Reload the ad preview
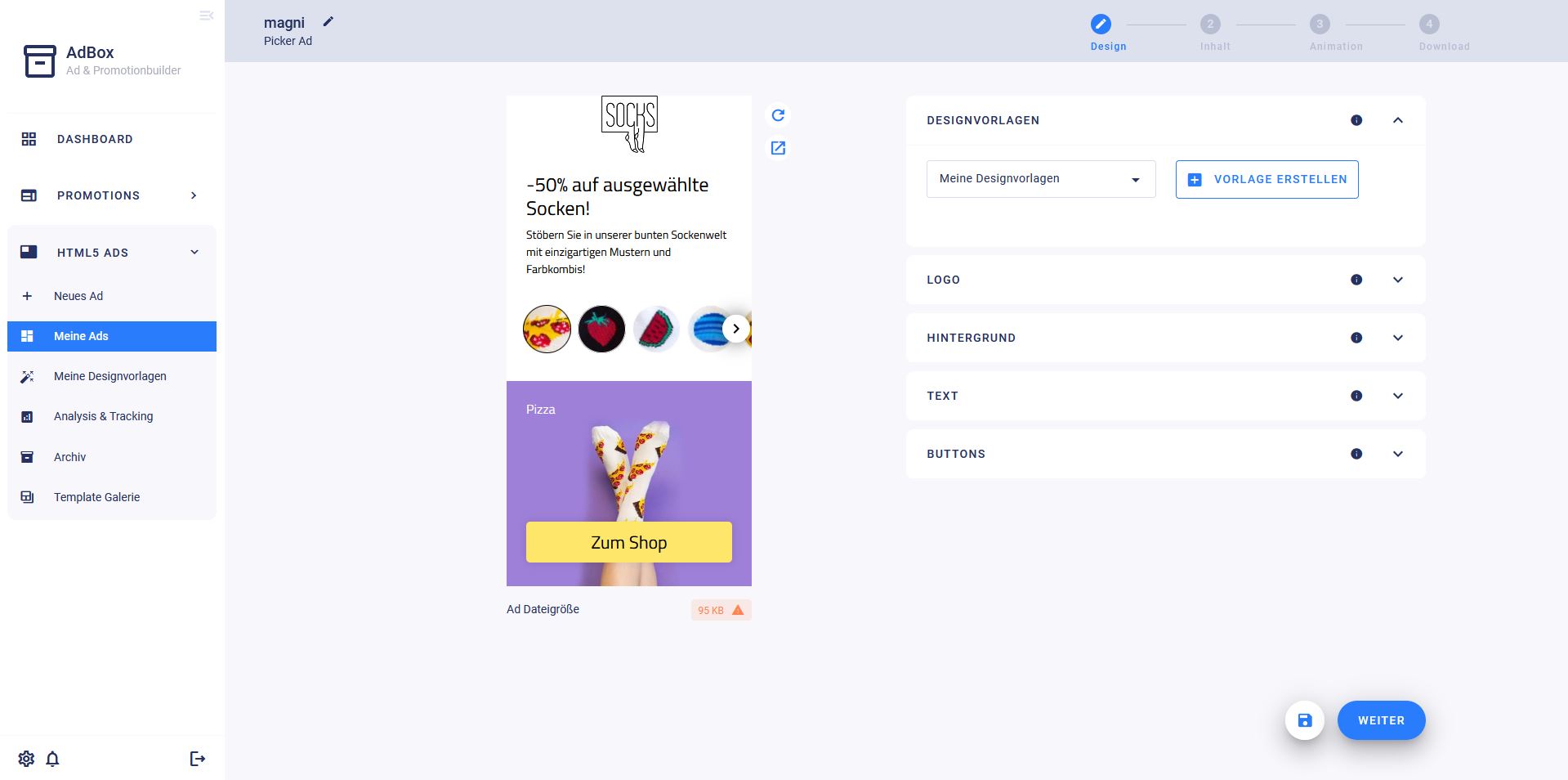This screenshot has height=780, width=1568. [778, 115]
